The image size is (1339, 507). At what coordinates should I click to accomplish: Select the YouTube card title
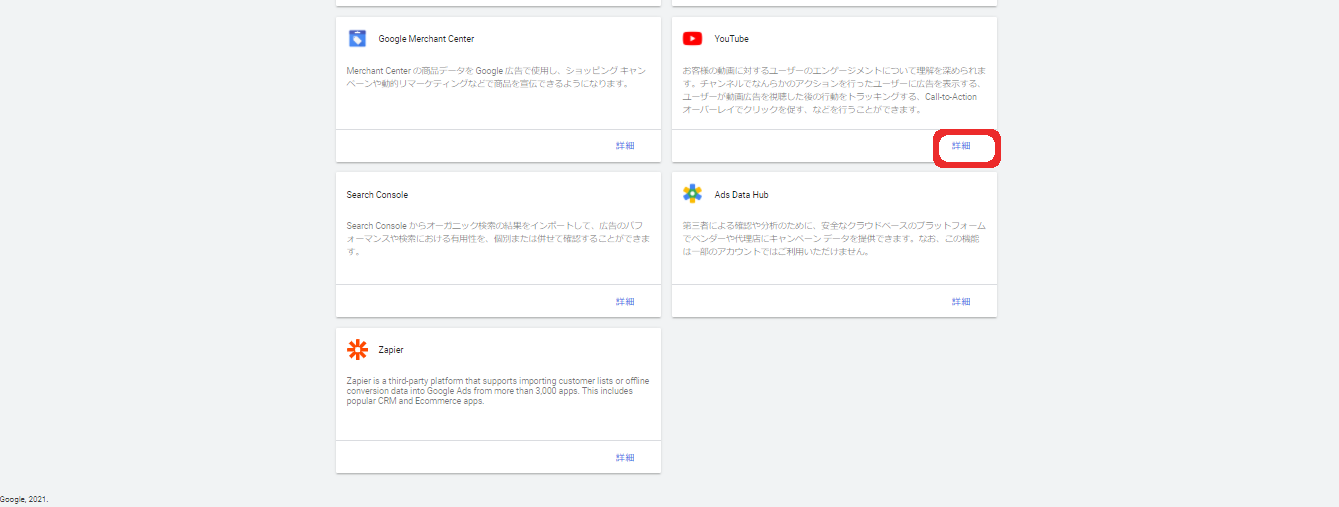[x=731, y=39]
